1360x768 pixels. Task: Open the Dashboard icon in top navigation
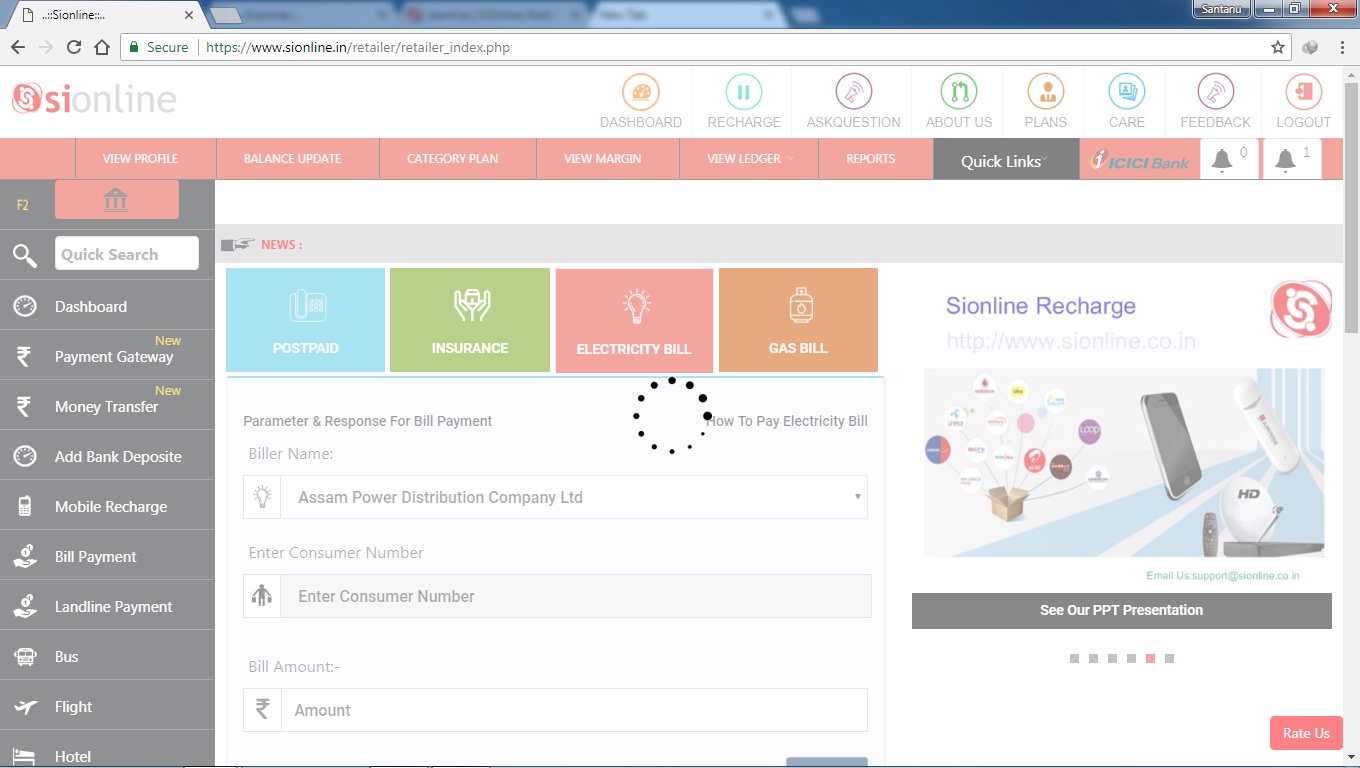click(640, 93)
